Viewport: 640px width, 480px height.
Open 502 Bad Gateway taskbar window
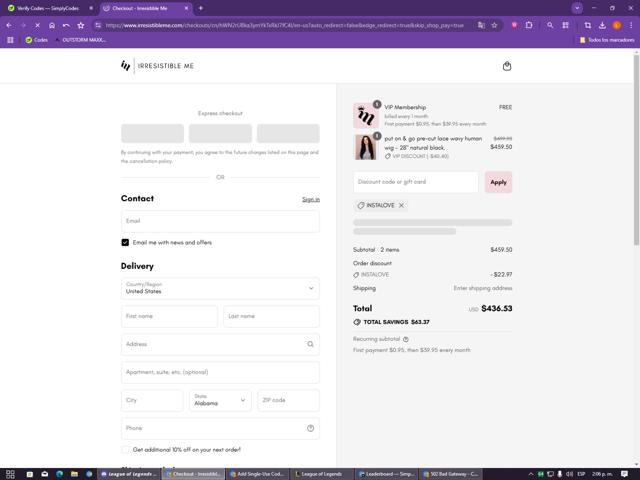pos(451,474)
